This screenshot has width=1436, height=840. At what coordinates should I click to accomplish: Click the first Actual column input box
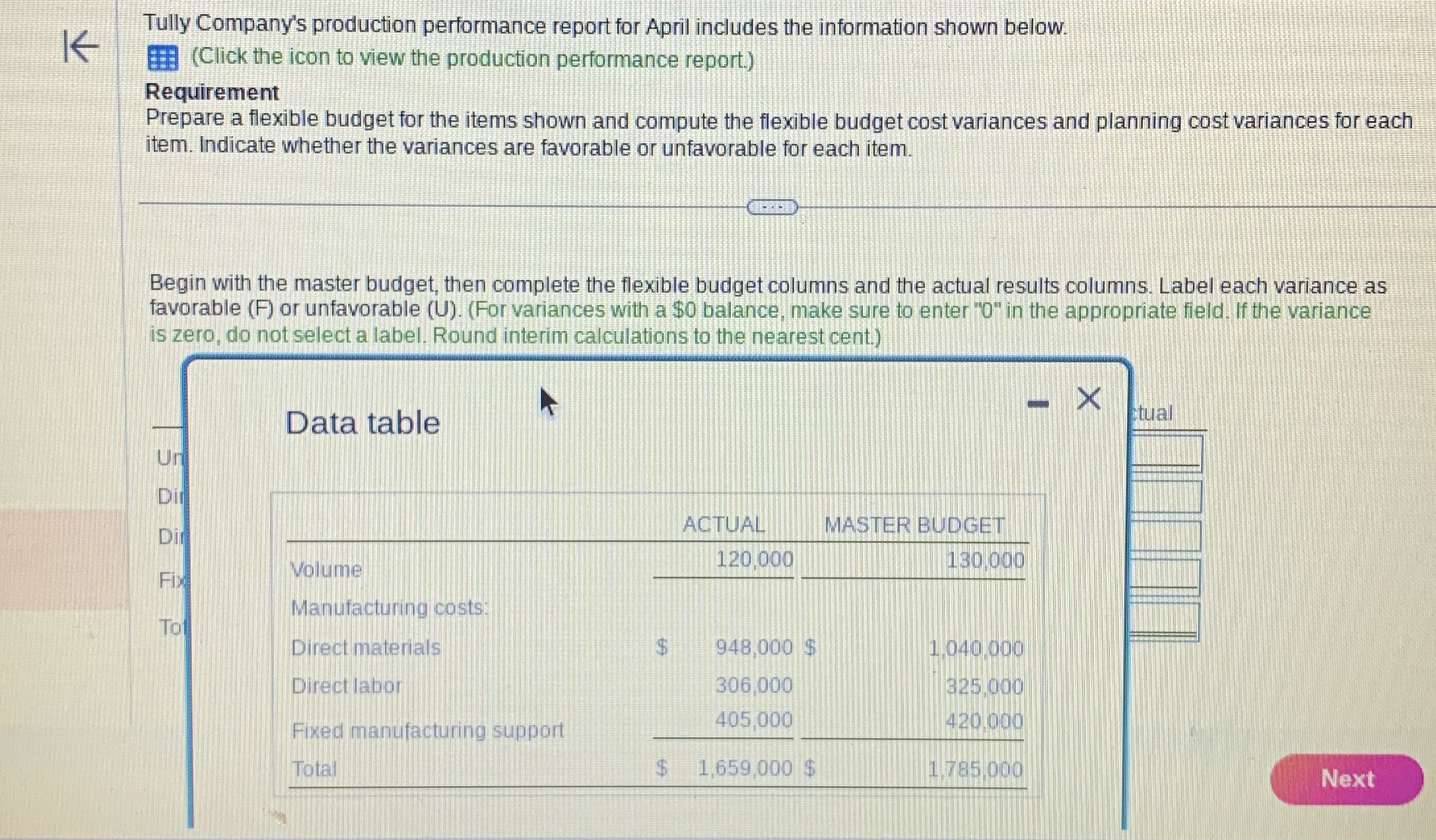click(x=1167, y=453)
